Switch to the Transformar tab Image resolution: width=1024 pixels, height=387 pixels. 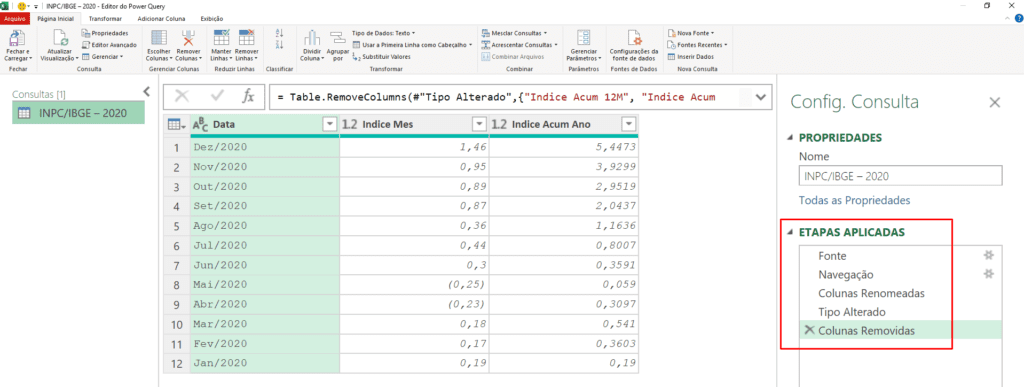(x=104, y=19)
